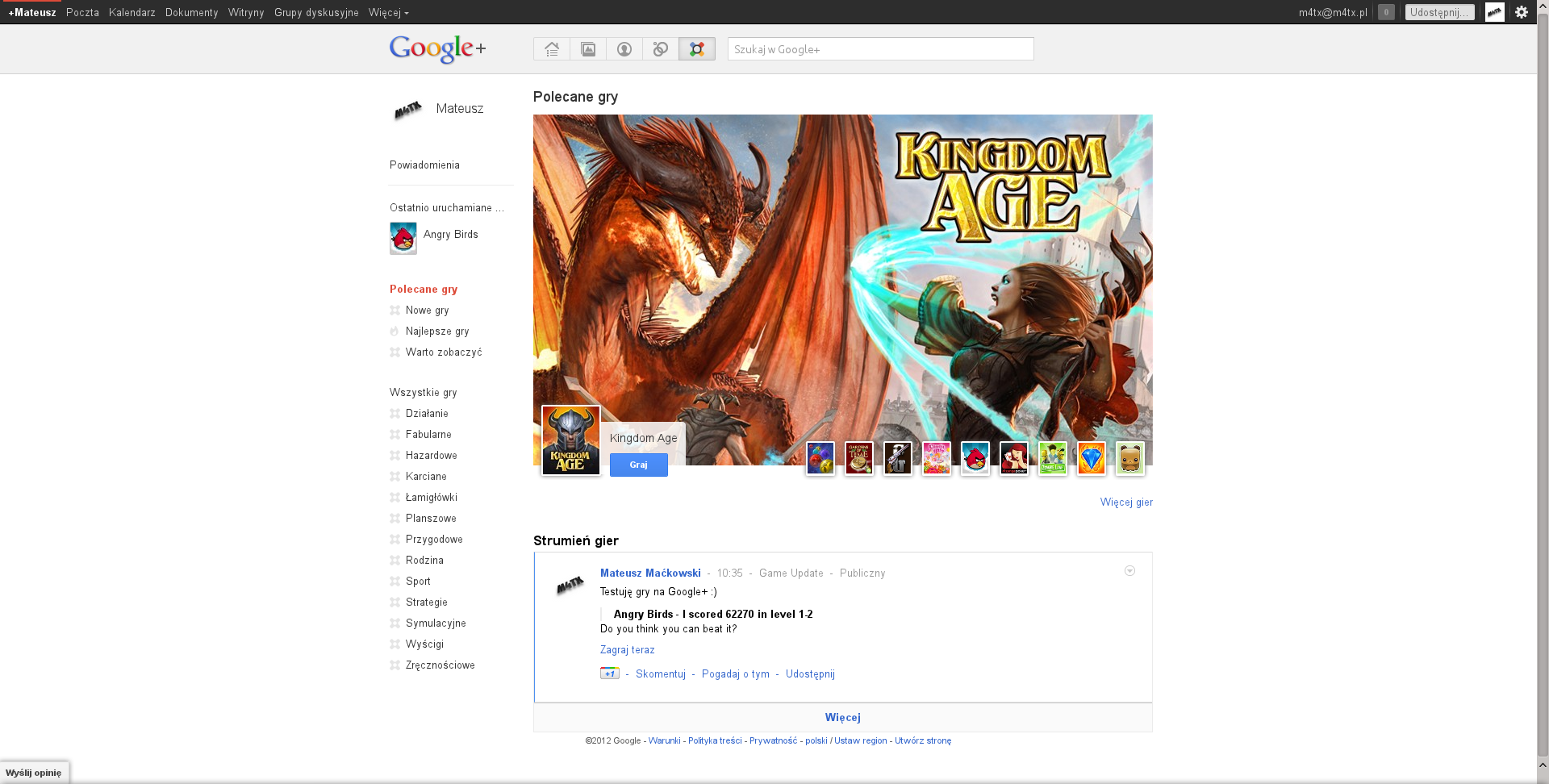Click the Pogadaj o tym link

(x=736, y=673)
